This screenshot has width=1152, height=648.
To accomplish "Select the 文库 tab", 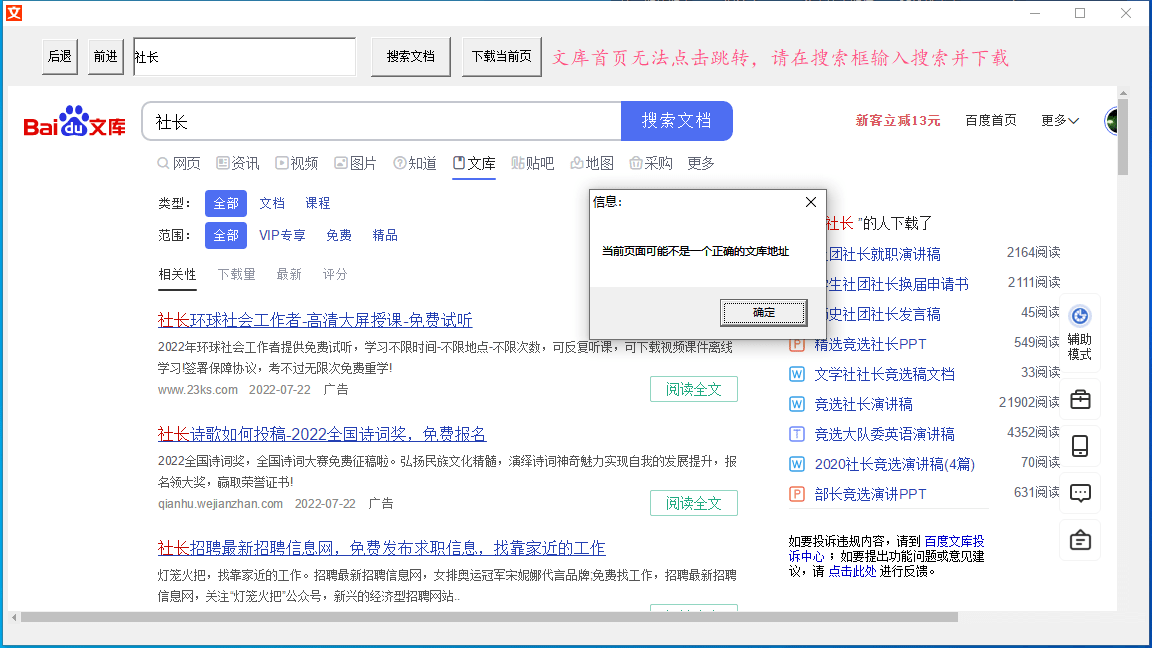I will click(x=474, y=163).
